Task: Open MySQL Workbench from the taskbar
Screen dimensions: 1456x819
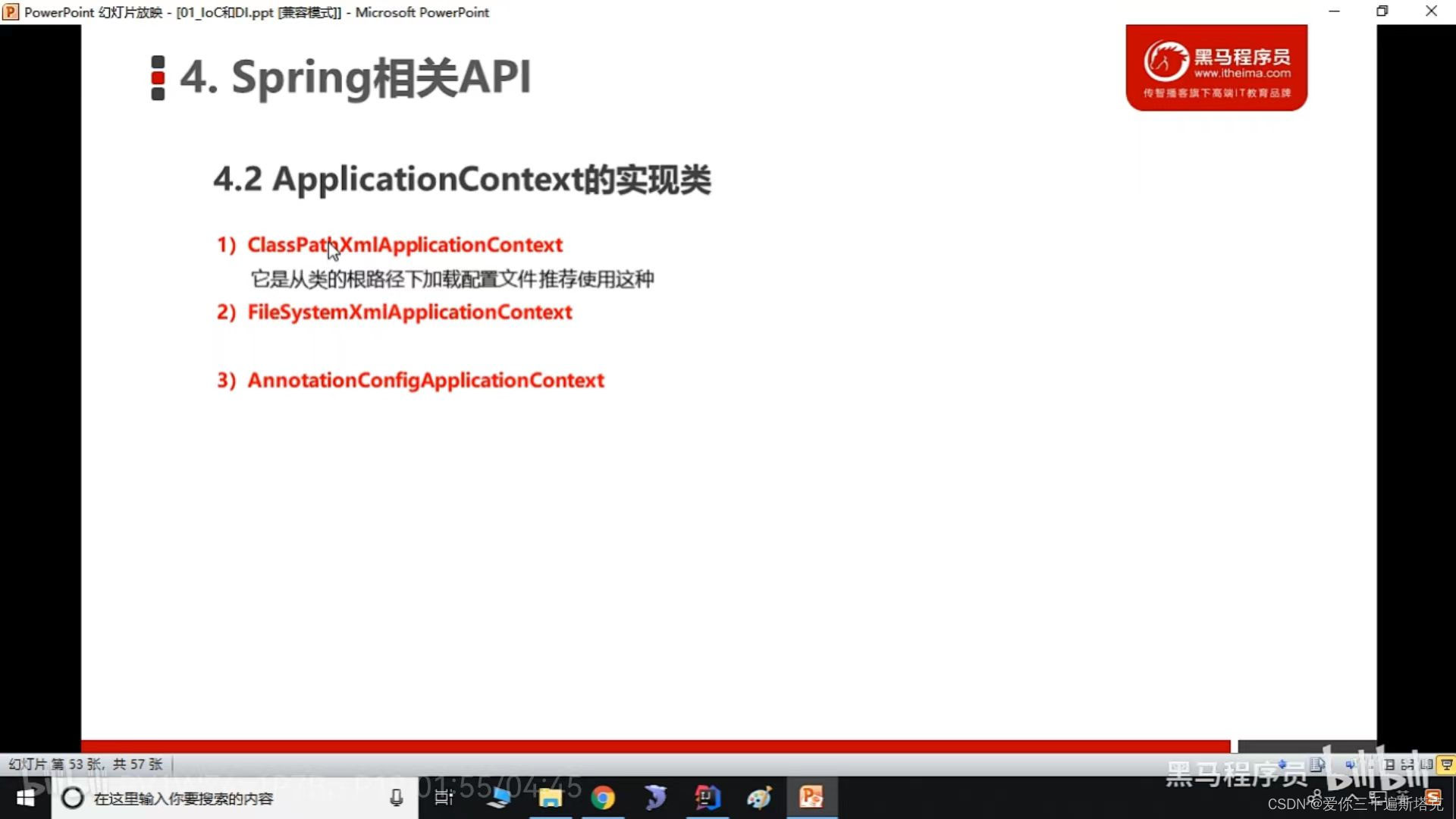Action: click(656, 798)
